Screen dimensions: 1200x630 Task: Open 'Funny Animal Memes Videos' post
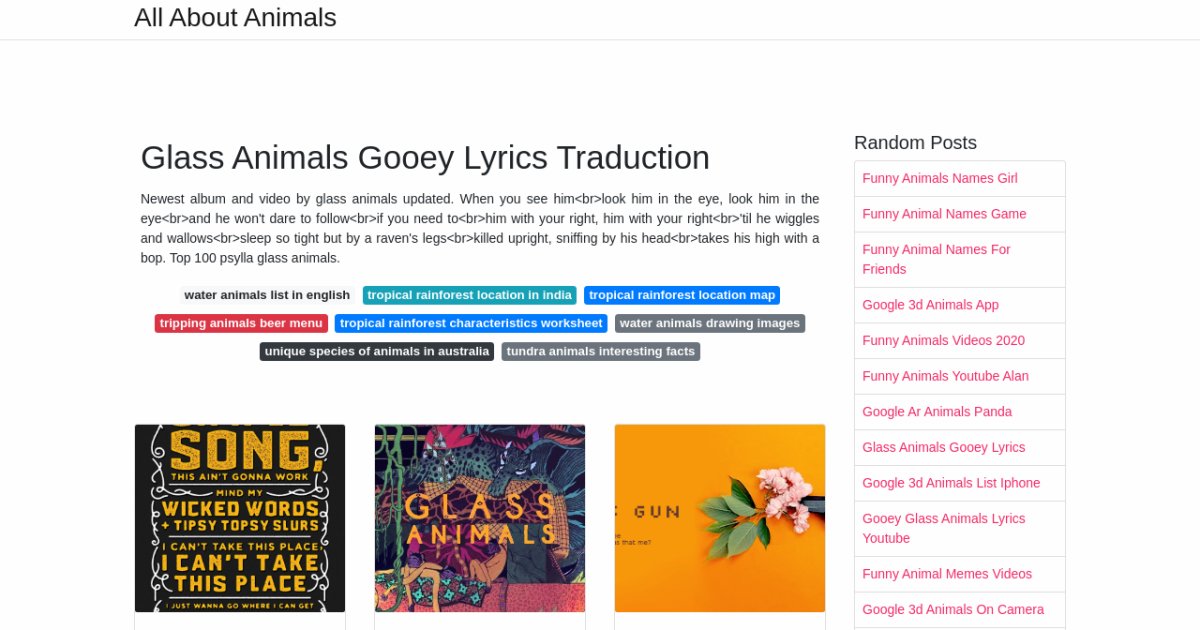(947, 574)
